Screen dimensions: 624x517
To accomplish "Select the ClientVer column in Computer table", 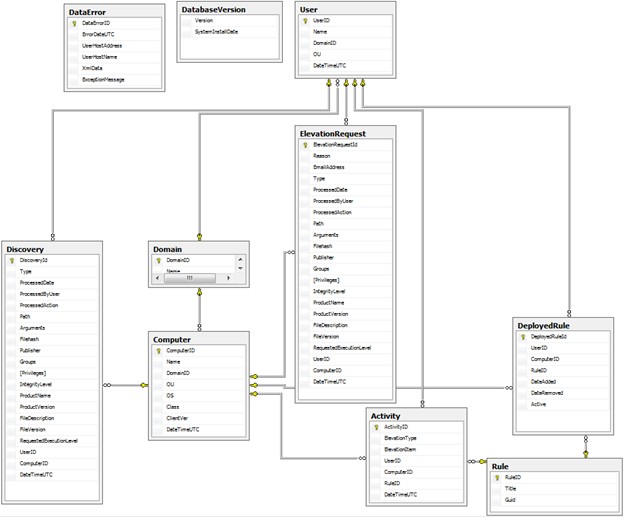I will [199, 418].
